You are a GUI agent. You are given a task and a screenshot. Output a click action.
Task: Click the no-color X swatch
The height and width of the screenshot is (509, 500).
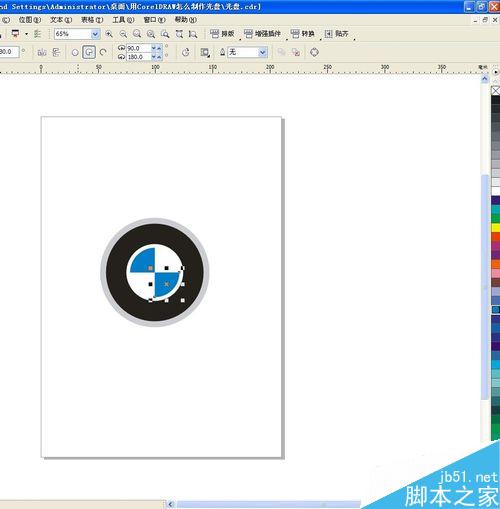coord(495,90)
